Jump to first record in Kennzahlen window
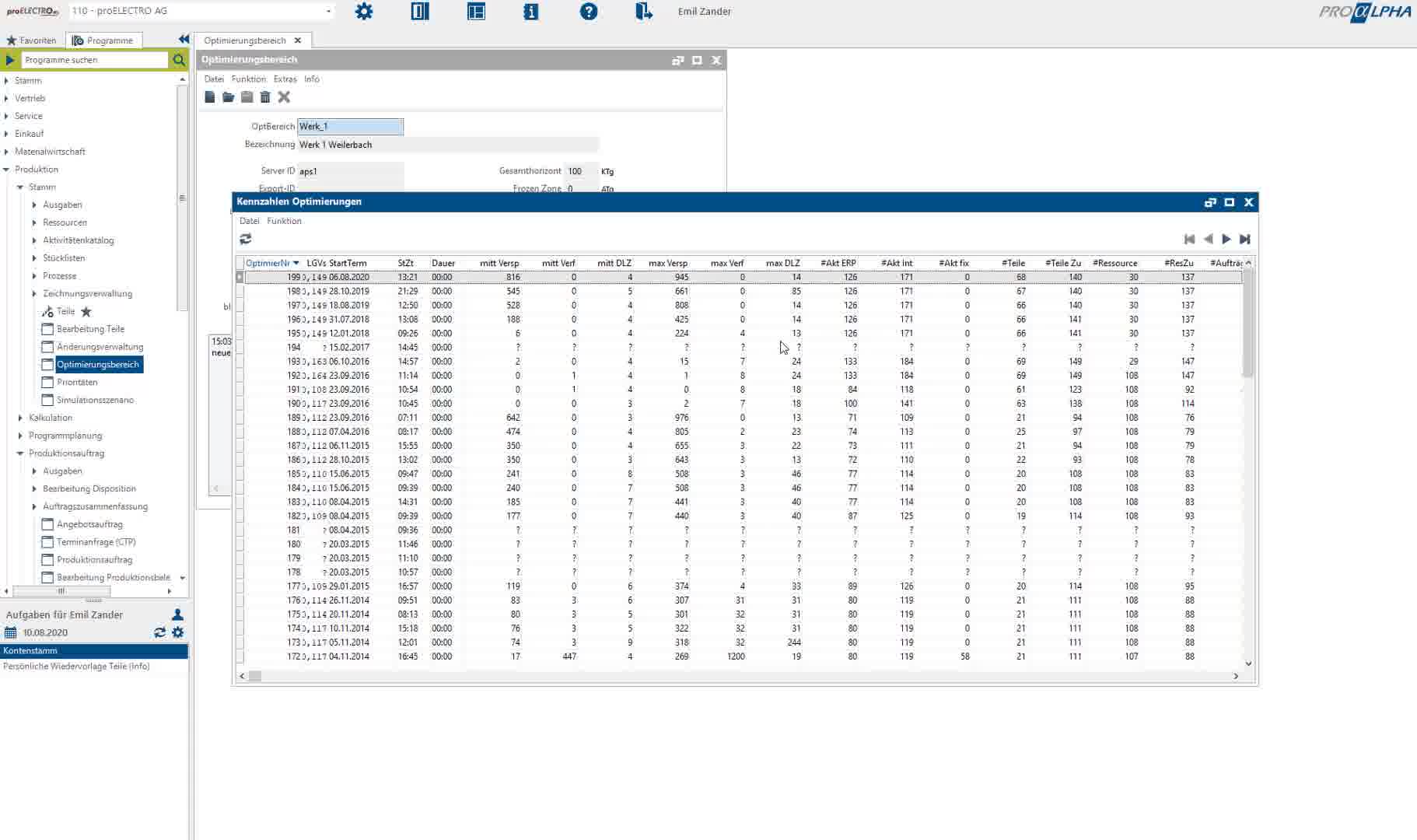1417x840 pixels. coord(1189,240)
